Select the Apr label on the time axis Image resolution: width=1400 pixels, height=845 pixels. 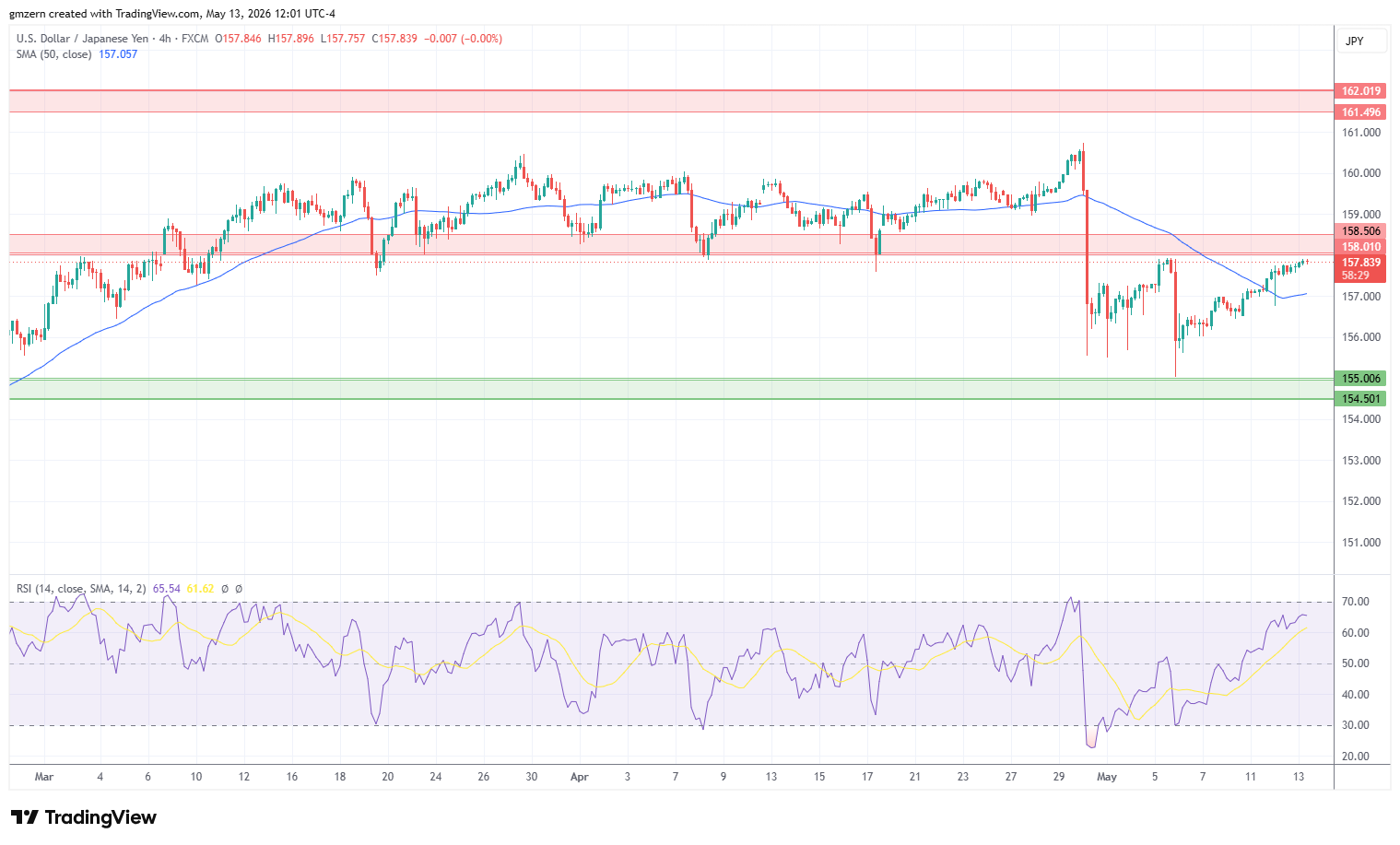580,777
